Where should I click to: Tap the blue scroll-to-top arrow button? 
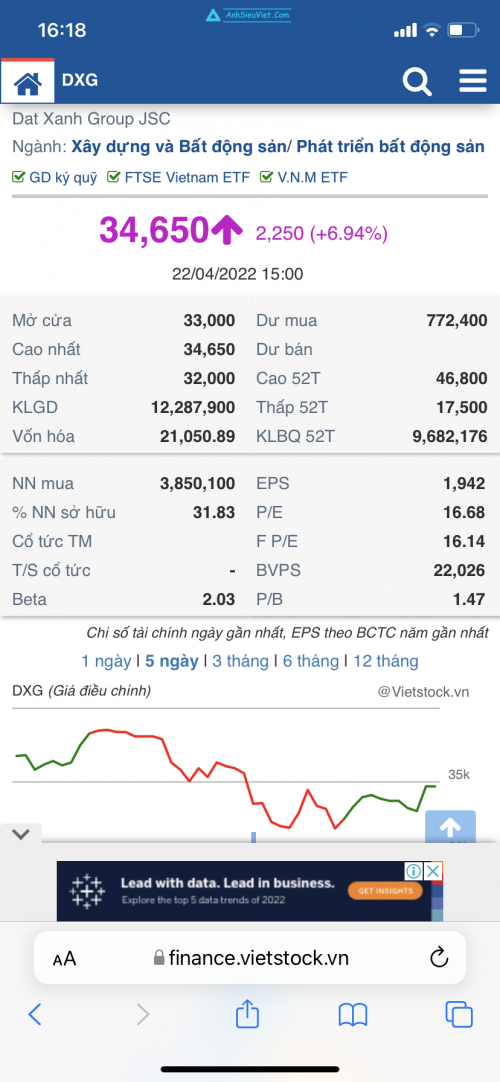tap(450, 826)
